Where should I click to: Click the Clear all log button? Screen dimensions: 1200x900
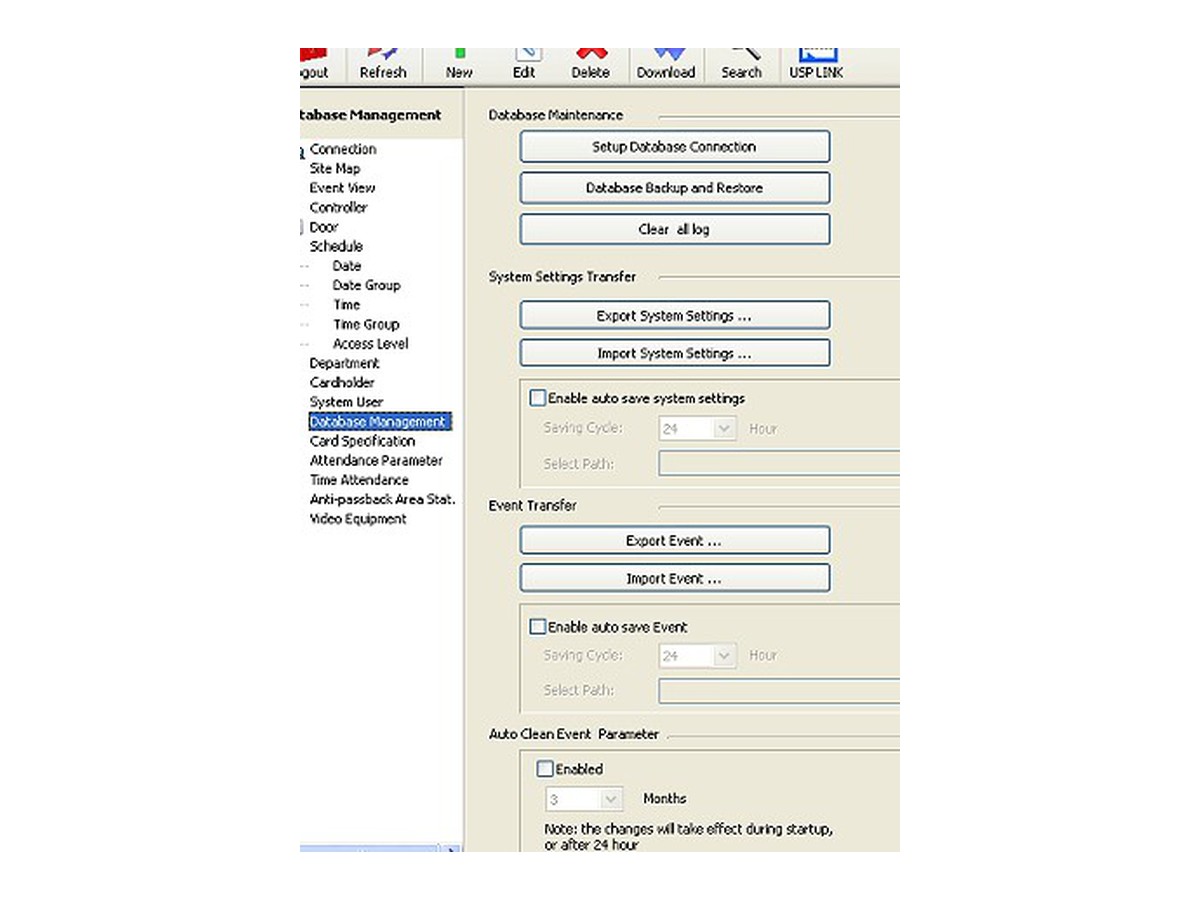point(675,229)
